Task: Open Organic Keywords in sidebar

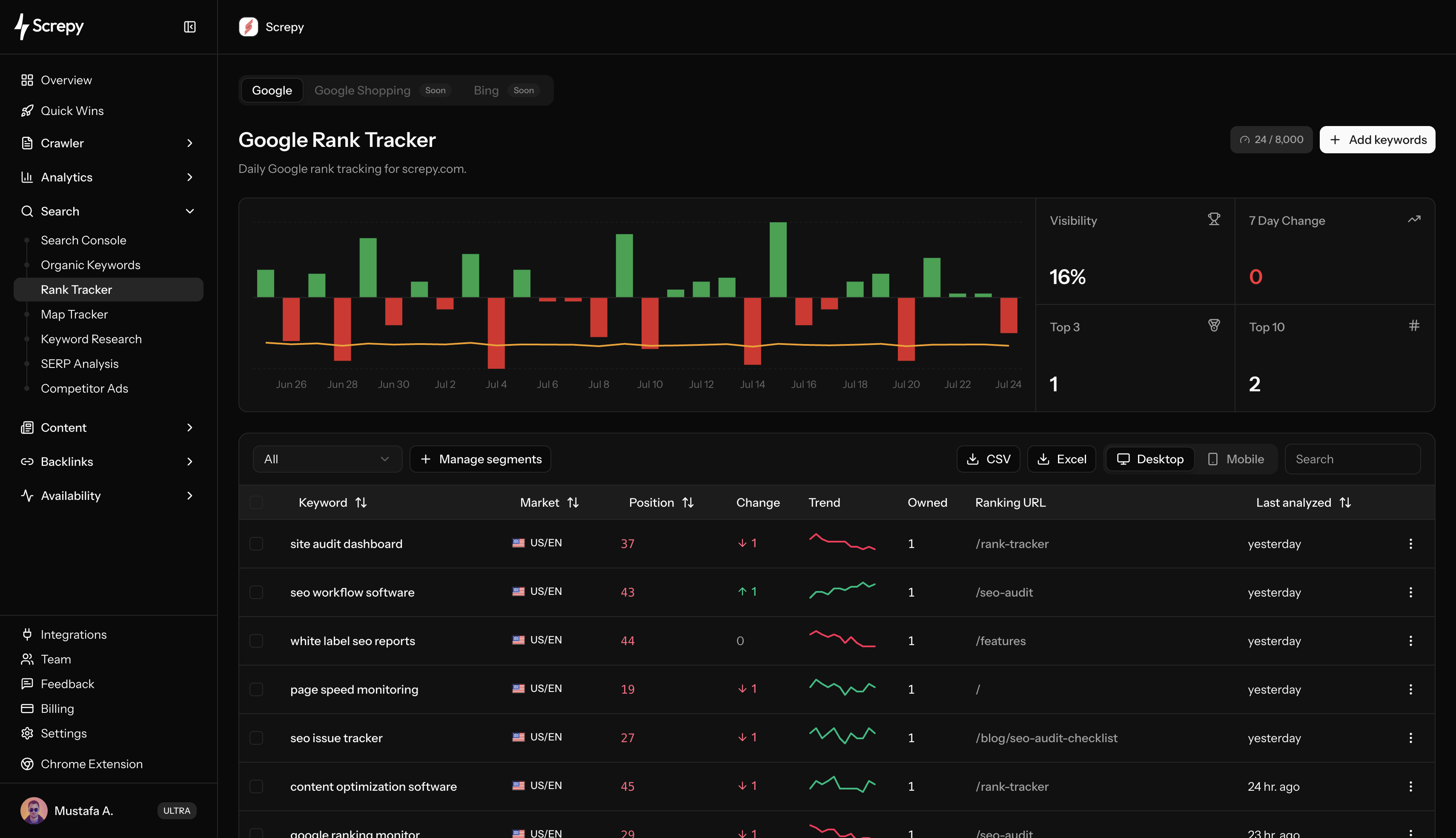Action: click(x=90, y=265)
